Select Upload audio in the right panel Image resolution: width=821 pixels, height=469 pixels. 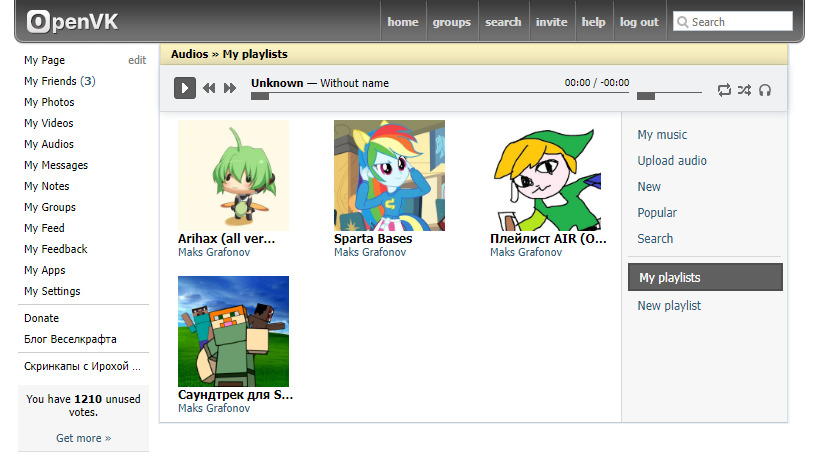point(672,161)
